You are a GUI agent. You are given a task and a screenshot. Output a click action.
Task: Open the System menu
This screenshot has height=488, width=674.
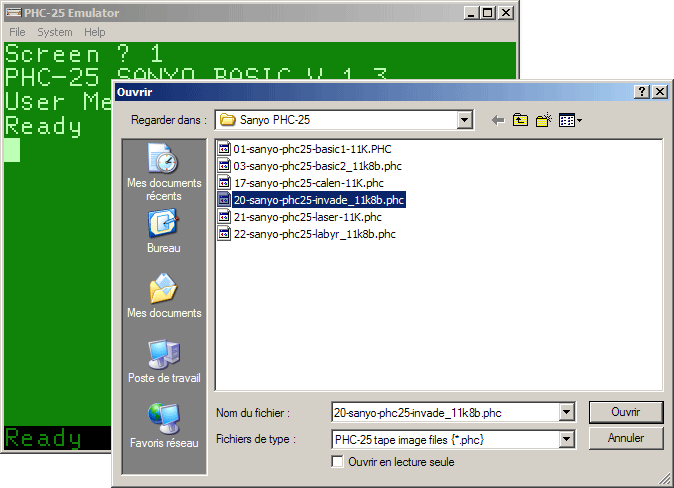pyautogui.click(x=54, y=33)
